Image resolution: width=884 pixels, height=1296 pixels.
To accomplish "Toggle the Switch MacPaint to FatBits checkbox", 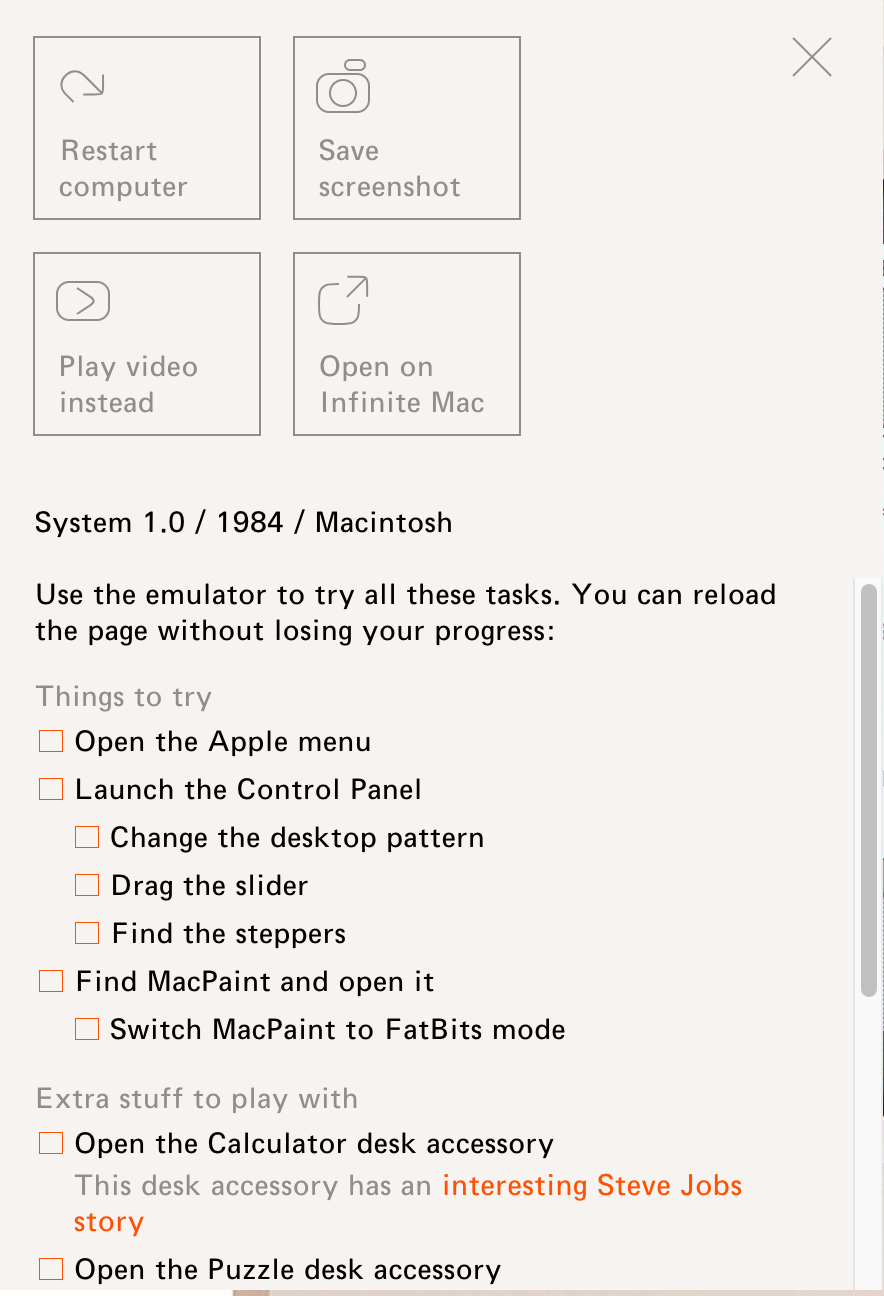I will pos(87,1029).
